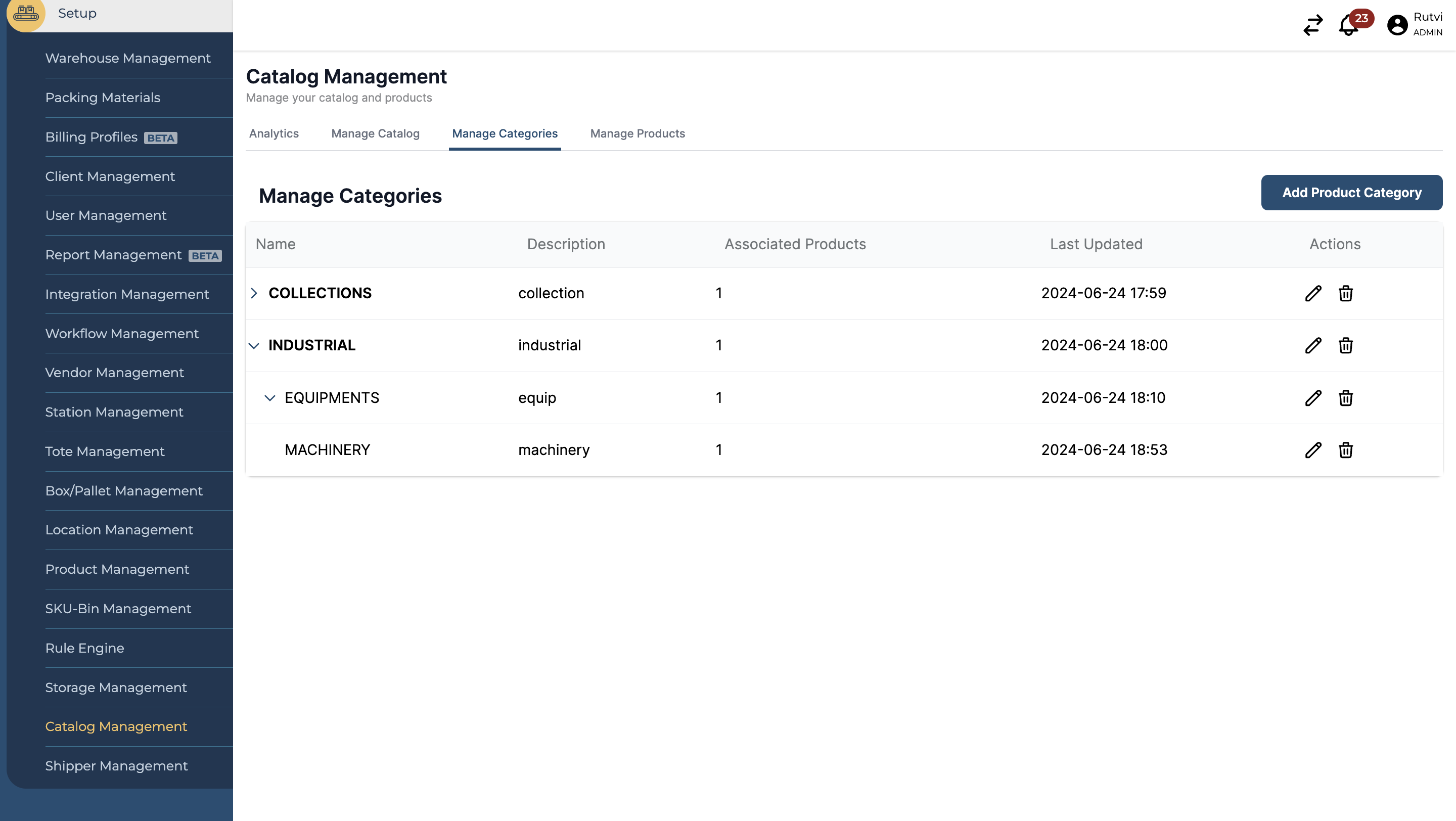1456x821 pixels.
Task: Open Warehouse Management from the sidebar
Action: tap(128, 58)
